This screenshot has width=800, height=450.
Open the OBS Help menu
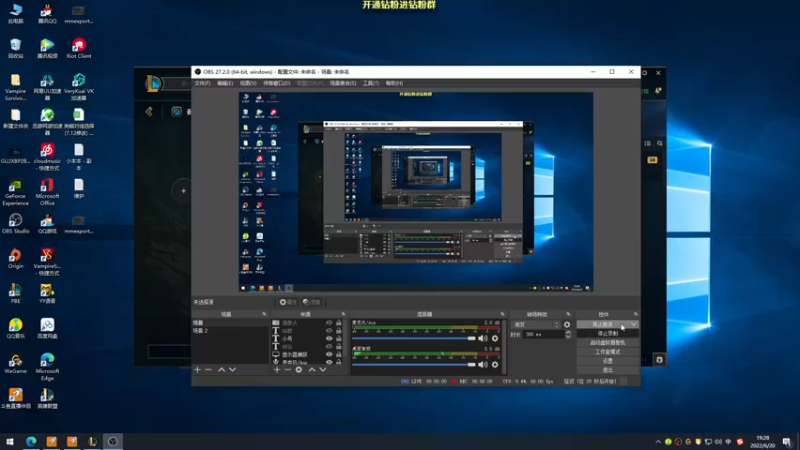click(x=394, y=83)
